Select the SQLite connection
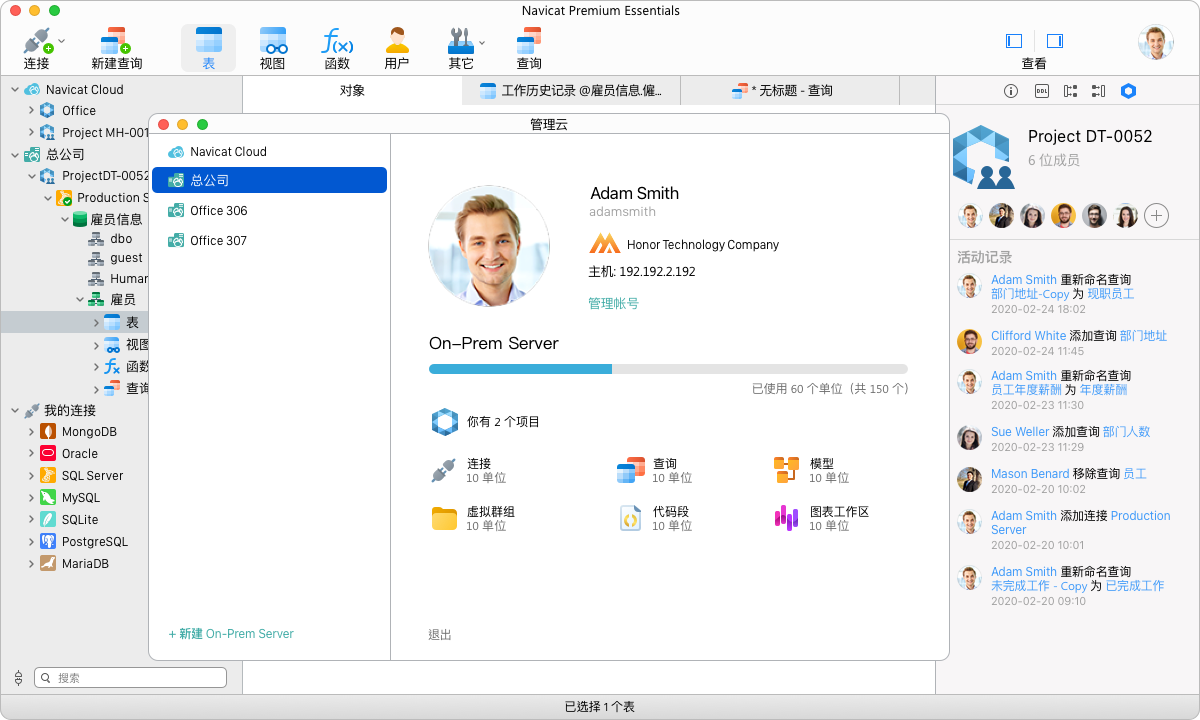Image resolution: width=1200 pixels, height=720 pixels. click(79, 520)
